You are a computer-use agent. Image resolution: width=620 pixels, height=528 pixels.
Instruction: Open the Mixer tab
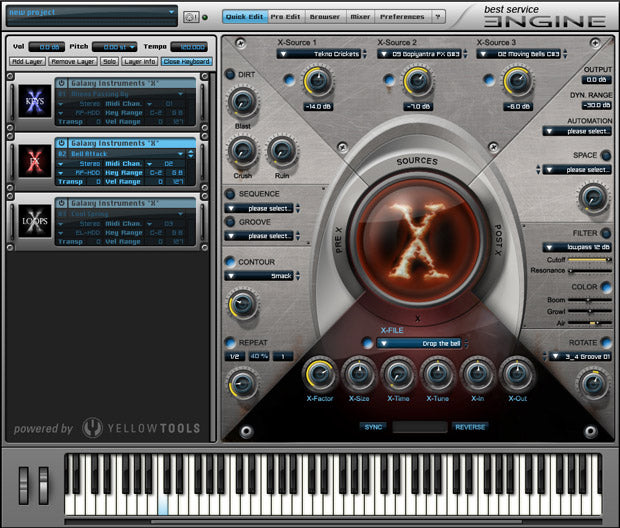[360, 17]
